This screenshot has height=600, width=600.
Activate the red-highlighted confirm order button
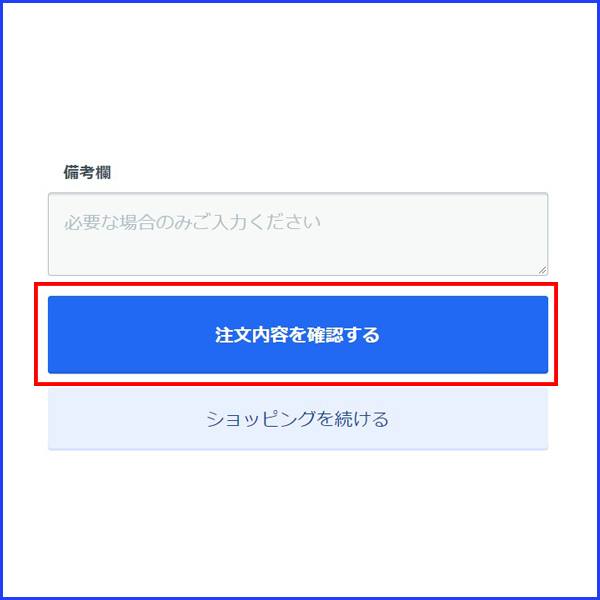[298, 334]
